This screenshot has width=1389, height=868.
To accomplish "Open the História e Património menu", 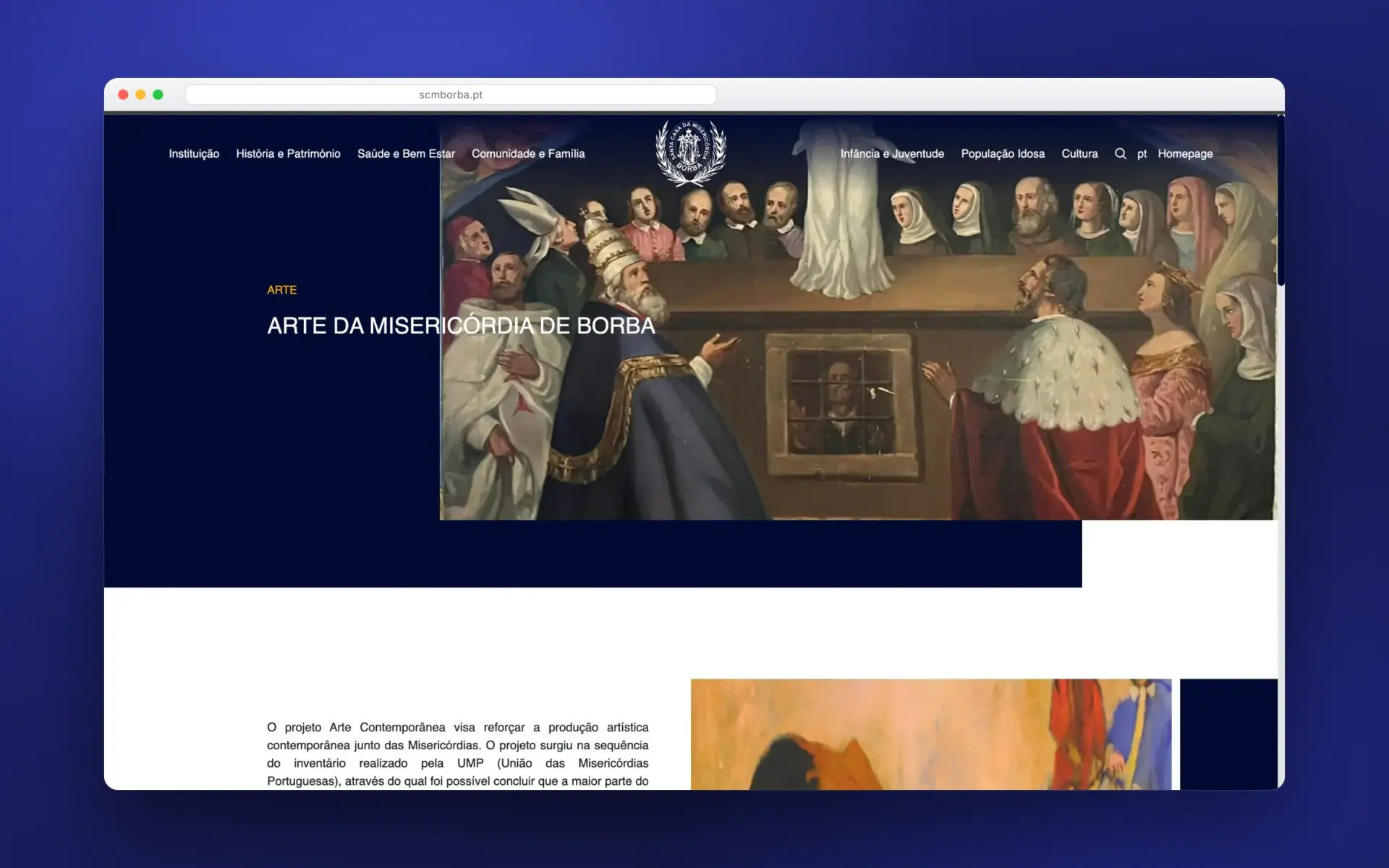I will (288, 153).
